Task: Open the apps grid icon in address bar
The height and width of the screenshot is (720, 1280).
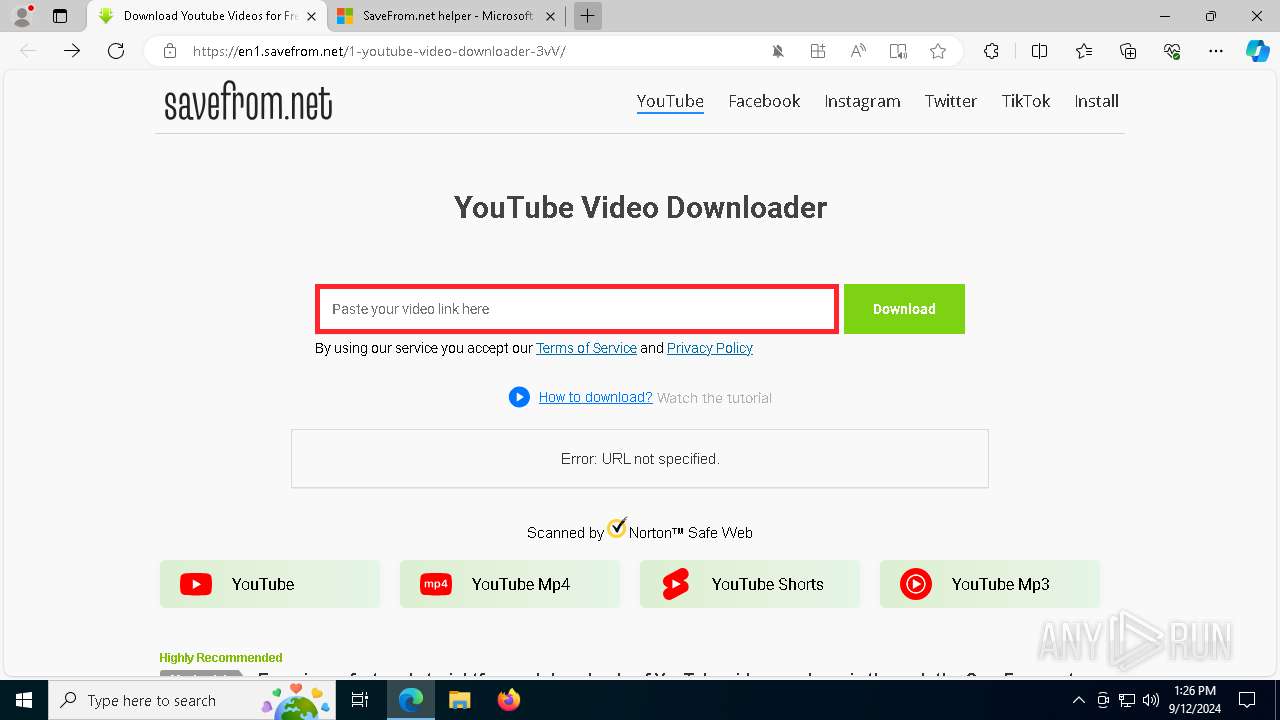Action: click(818, 51)
